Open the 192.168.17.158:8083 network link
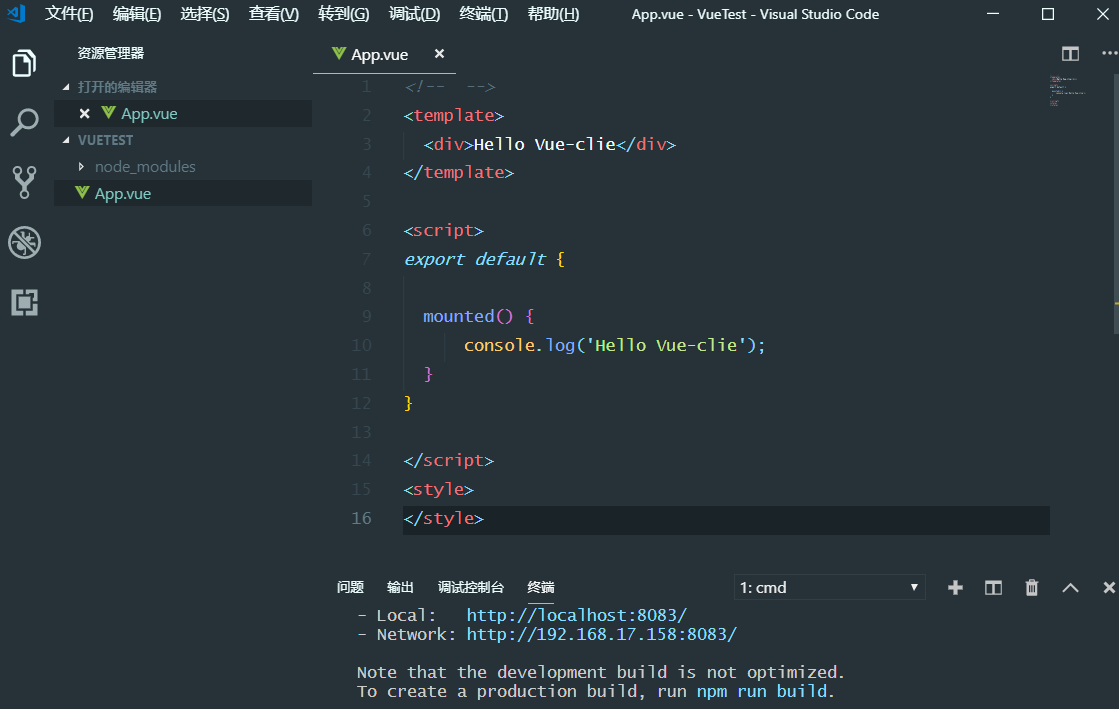This screenshot has height=709, width=1119. [x=602, y=635]
